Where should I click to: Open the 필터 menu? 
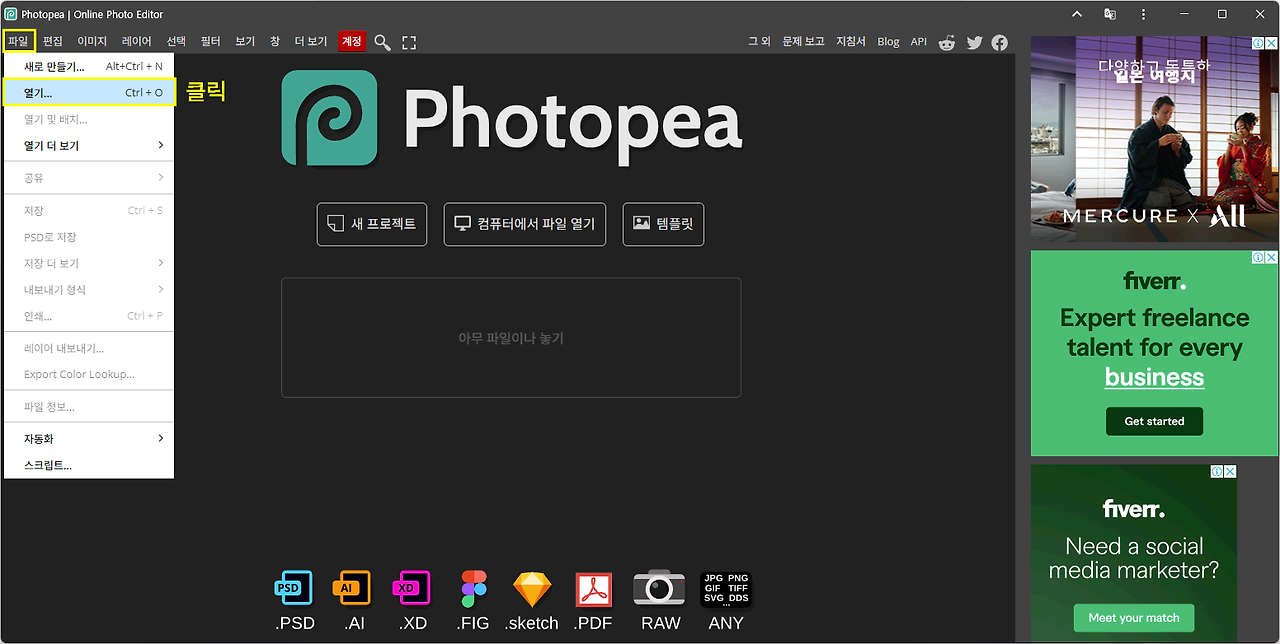pos(210,41)
